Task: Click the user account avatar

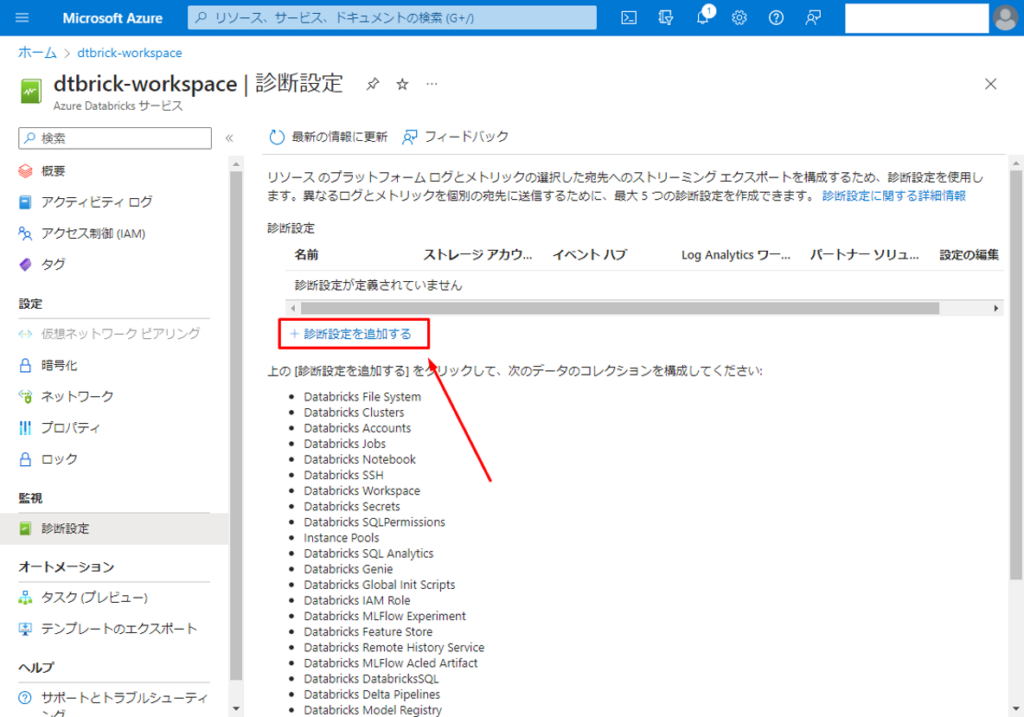Action: [1005, 18]
